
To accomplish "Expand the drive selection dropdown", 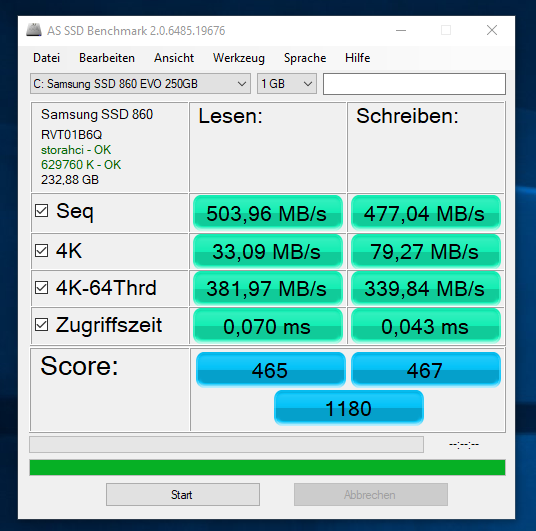I will [140, 84].
